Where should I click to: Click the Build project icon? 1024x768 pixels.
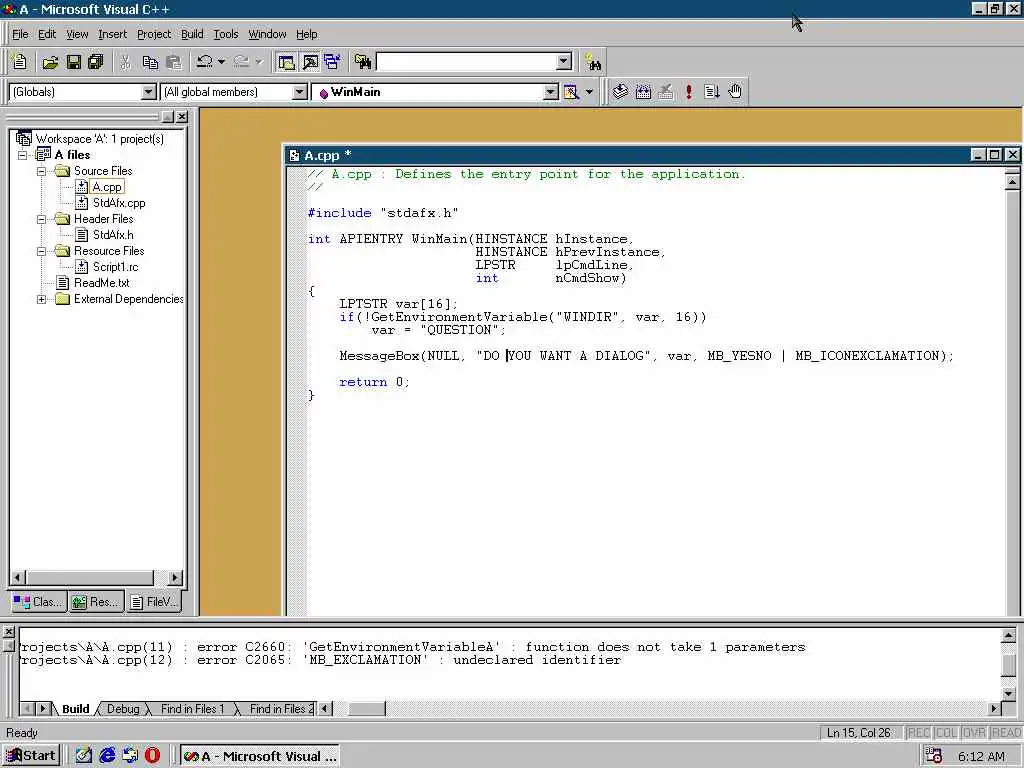[x=643, y=92]
